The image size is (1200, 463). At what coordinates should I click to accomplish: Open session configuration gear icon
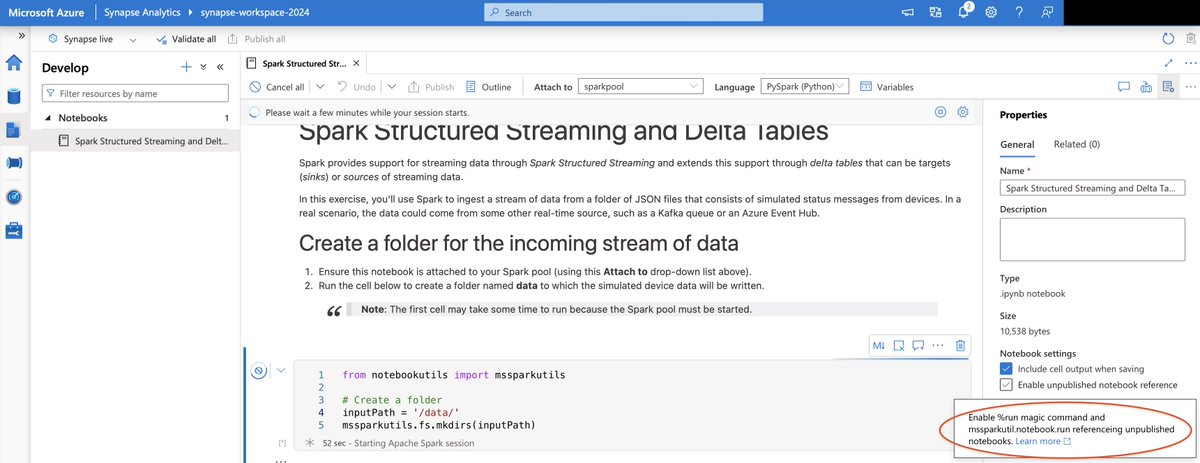(x=964, y=112)
